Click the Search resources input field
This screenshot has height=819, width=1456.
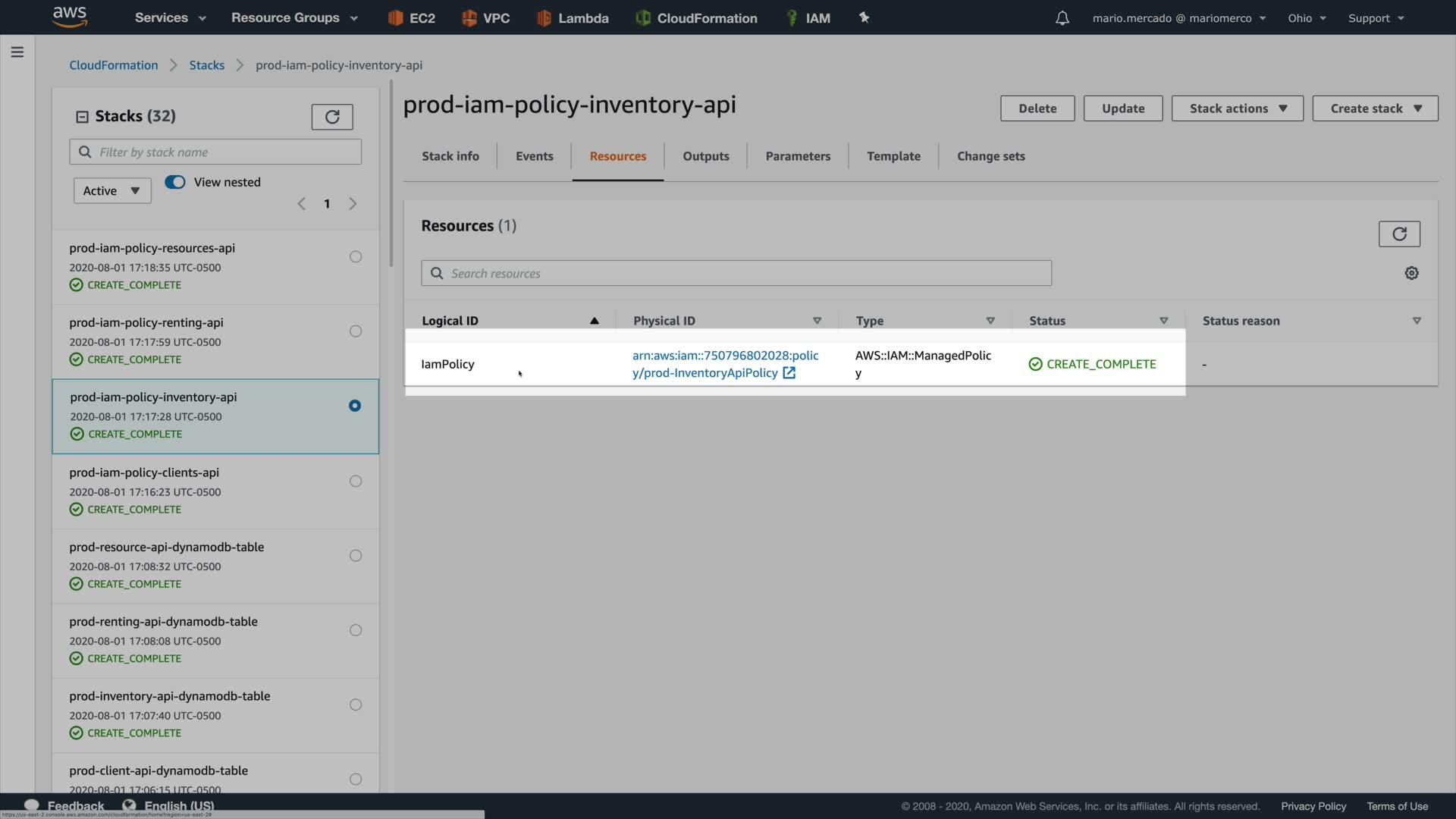(736, 273)
